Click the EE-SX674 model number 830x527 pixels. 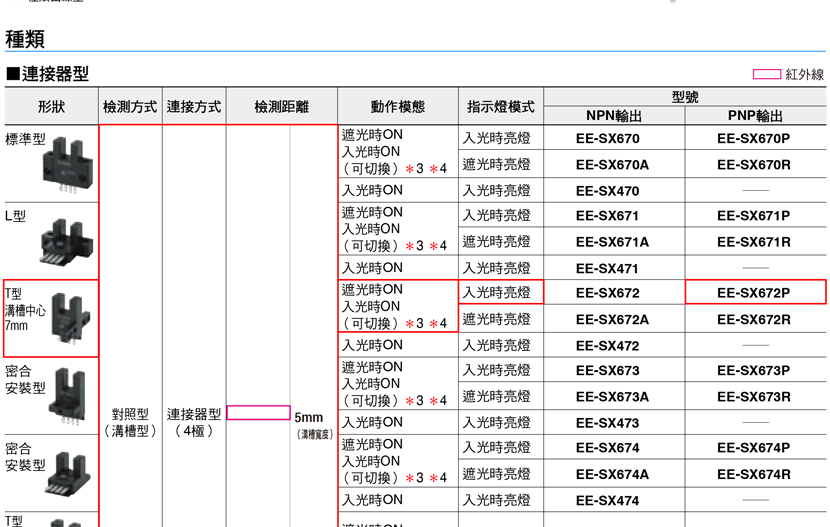coord(608,448)
